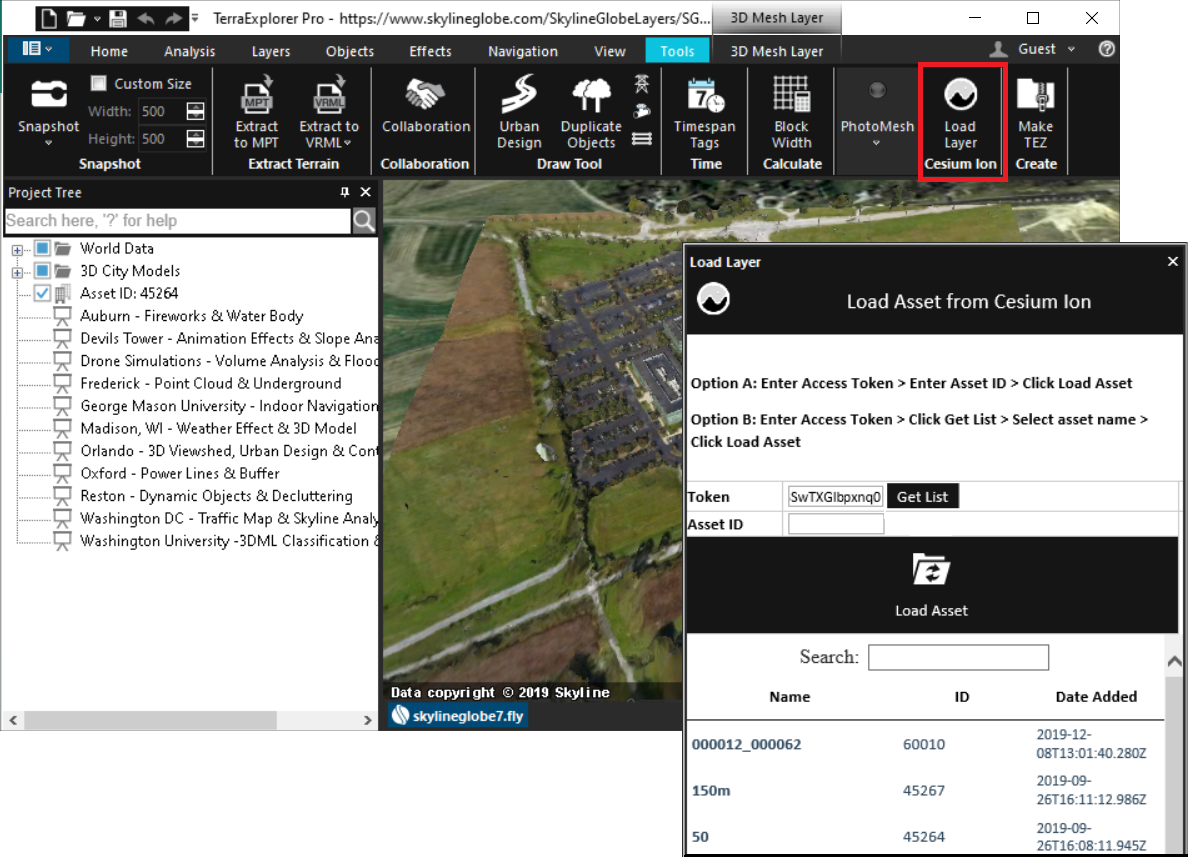
Task: Open the PhotoMesh dropdown menu
Action: pos(877,143)
